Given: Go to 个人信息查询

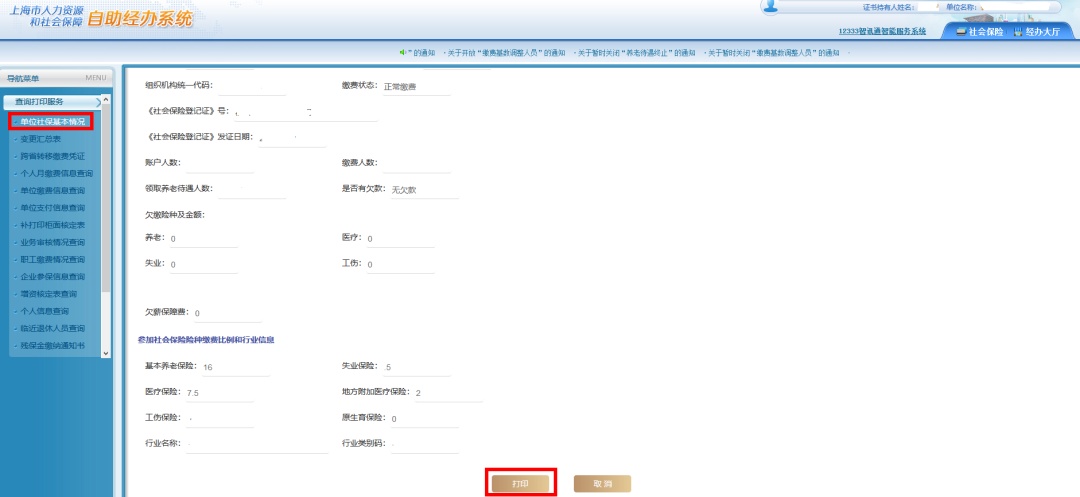Looking at the screenshot, I should point(44,311).
